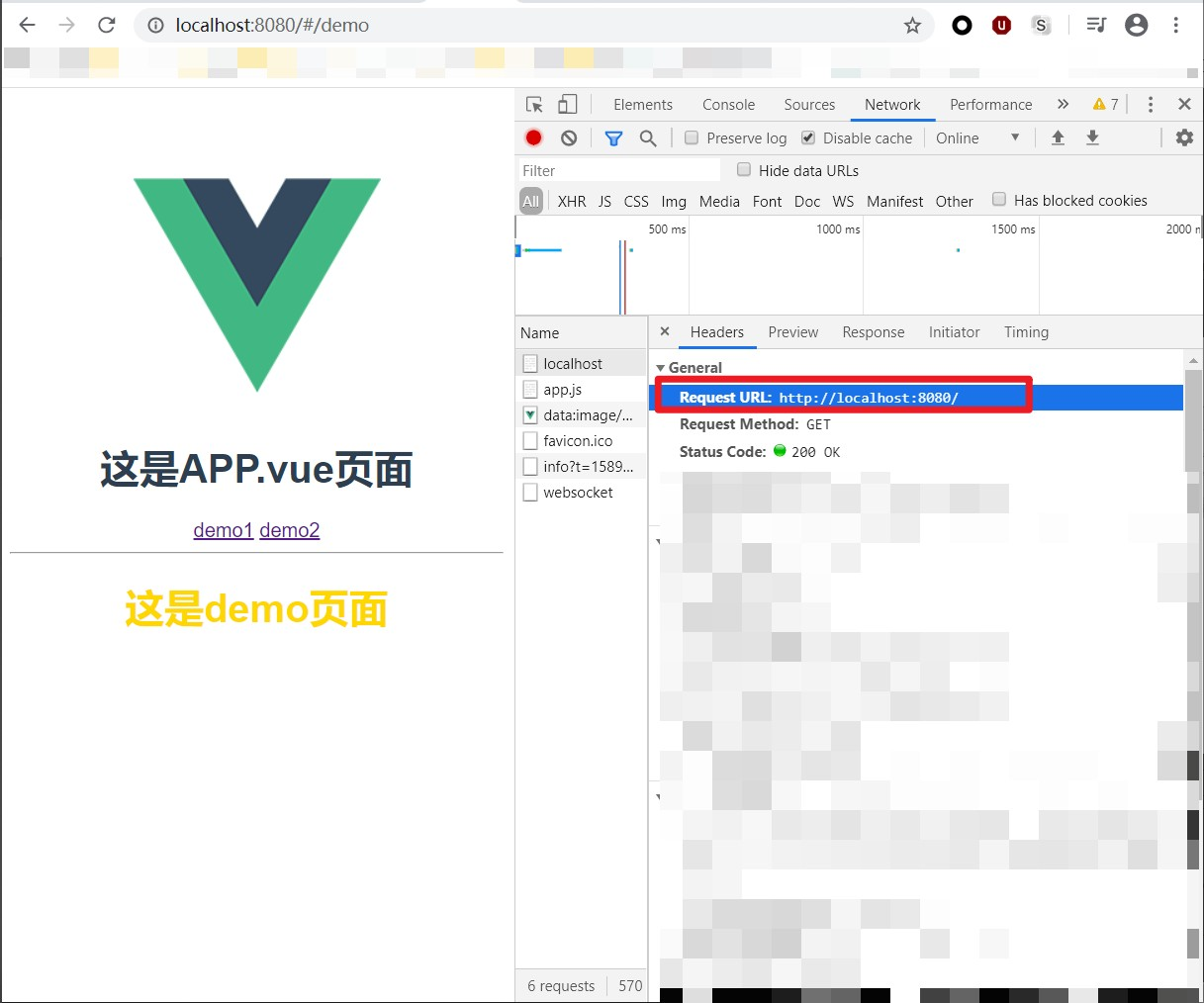Select the websocket request row
The image size is (1204, 1003).
(582, 493)
